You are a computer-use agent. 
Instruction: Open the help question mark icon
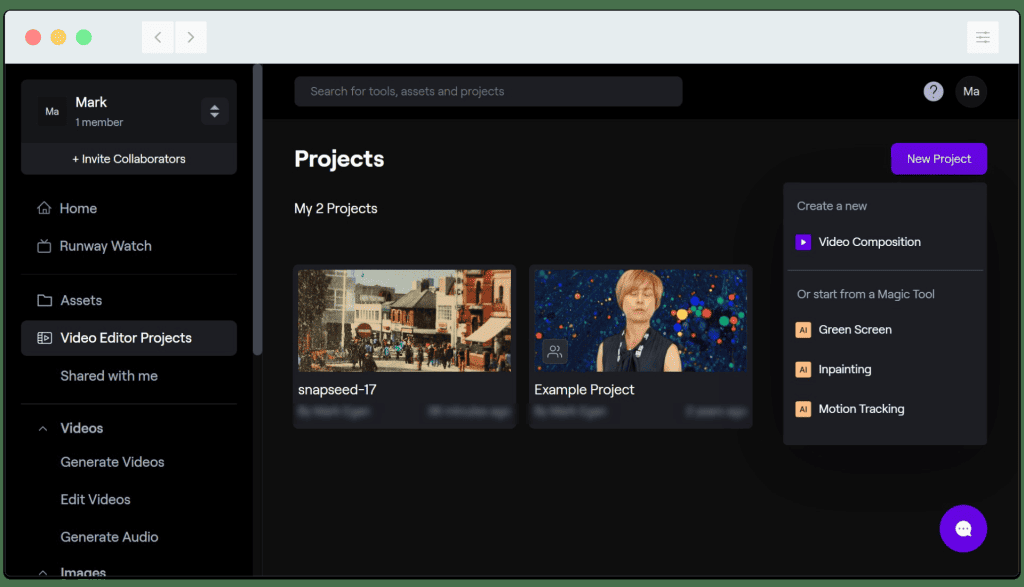(x=933, y=91)
